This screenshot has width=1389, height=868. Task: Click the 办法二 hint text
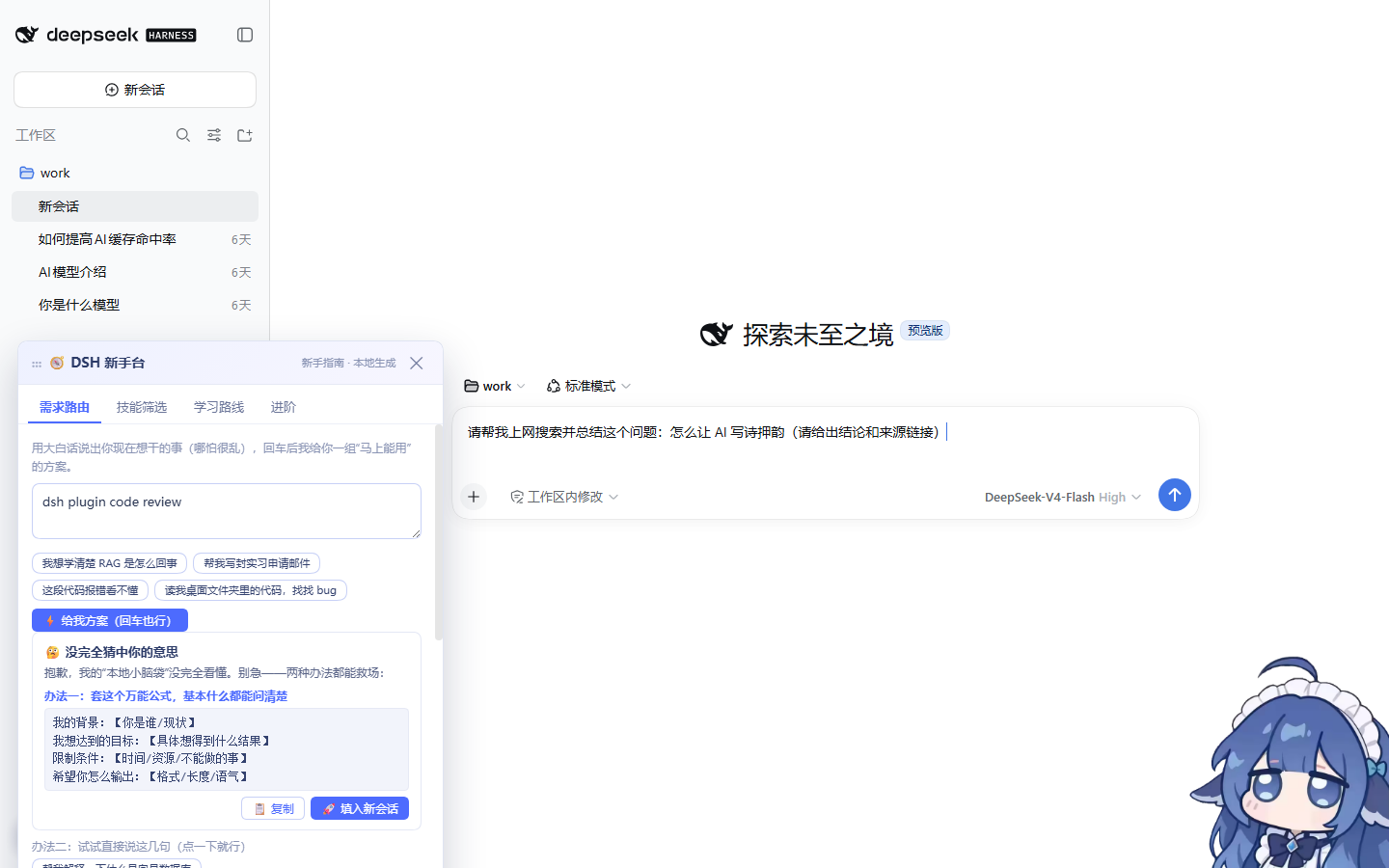pos(142,846)
